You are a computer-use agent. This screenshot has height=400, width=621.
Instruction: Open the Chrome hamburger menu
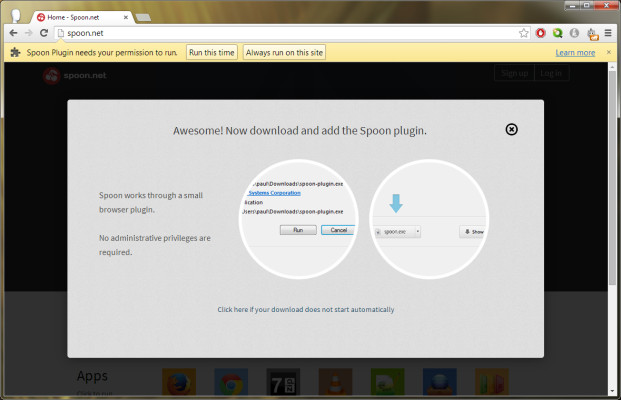[608, 33]
